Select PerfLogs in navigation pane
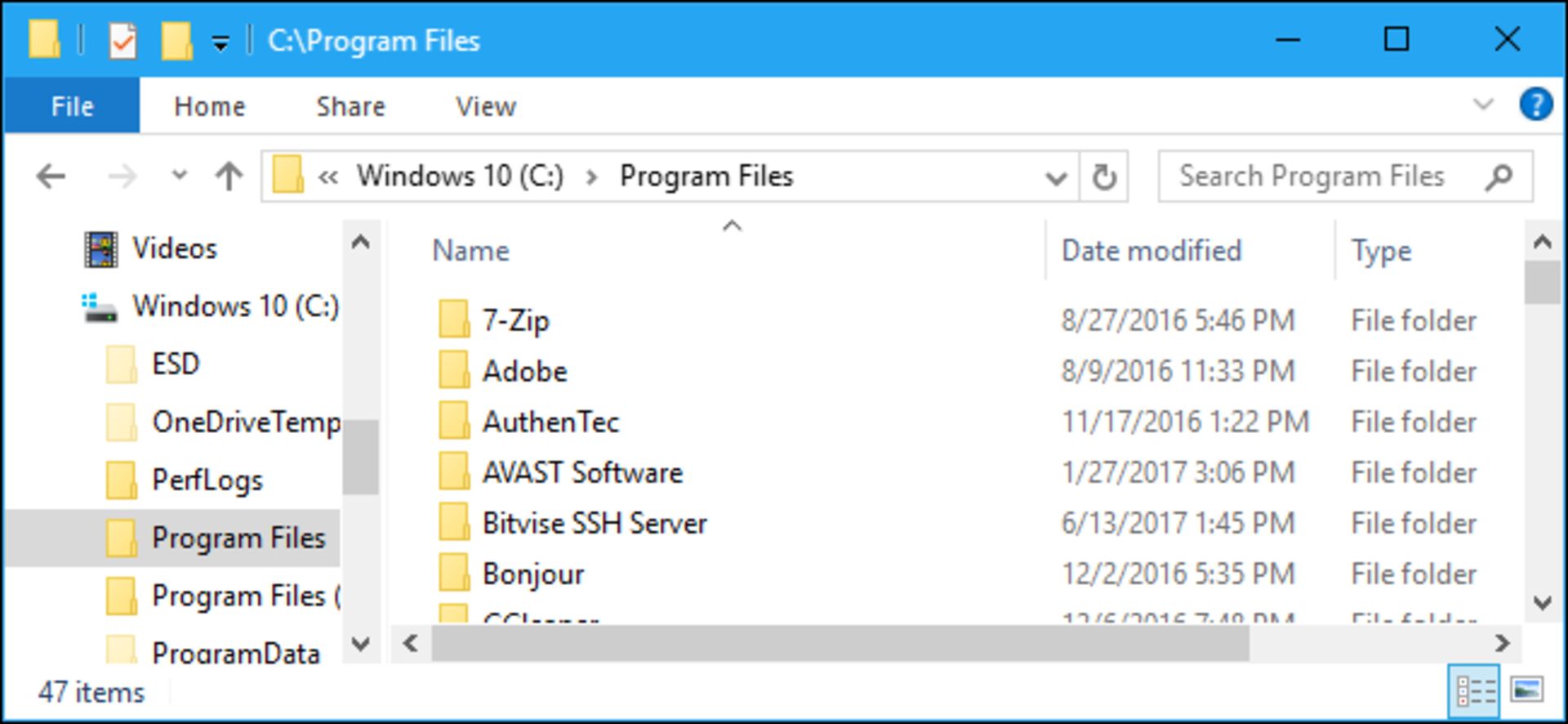The width and height of the screenshot is (1568, 724). (x=207, y=480)
